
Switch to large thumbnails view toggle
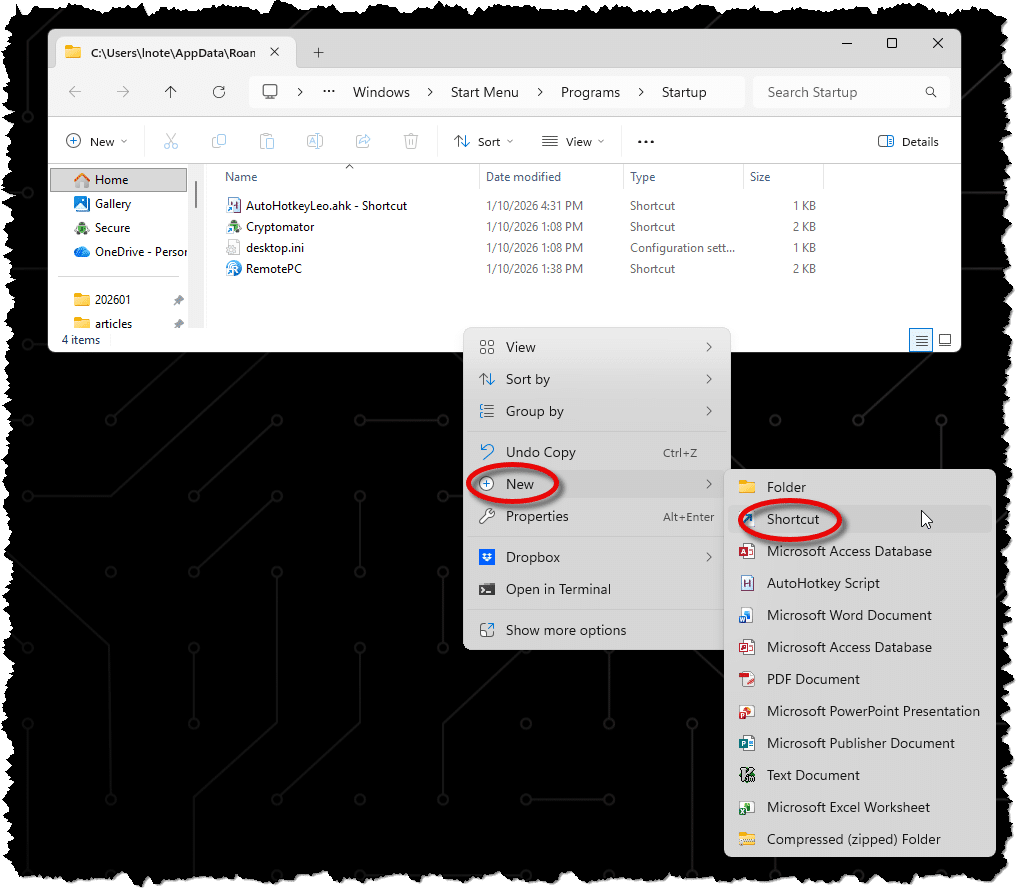[945, 340]
